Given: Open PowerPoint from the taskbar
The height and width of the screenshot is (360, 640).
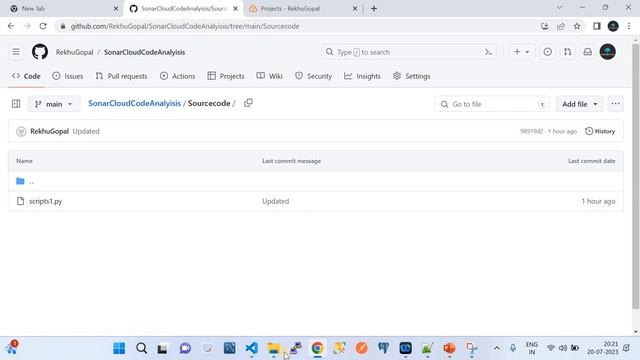Looking at the screenshot, I should click(x=449, y=348).
